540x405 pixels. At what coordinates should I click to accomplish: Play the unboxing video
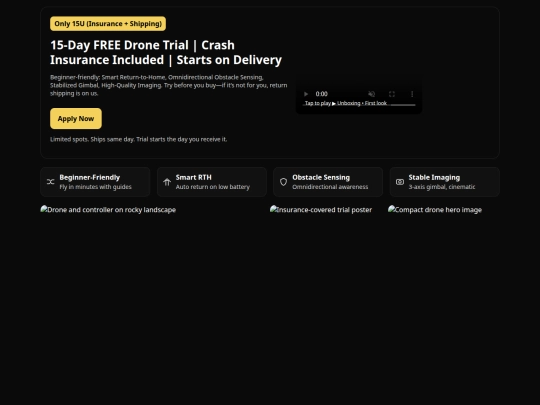pyautogui.click(x=306, y=94)
